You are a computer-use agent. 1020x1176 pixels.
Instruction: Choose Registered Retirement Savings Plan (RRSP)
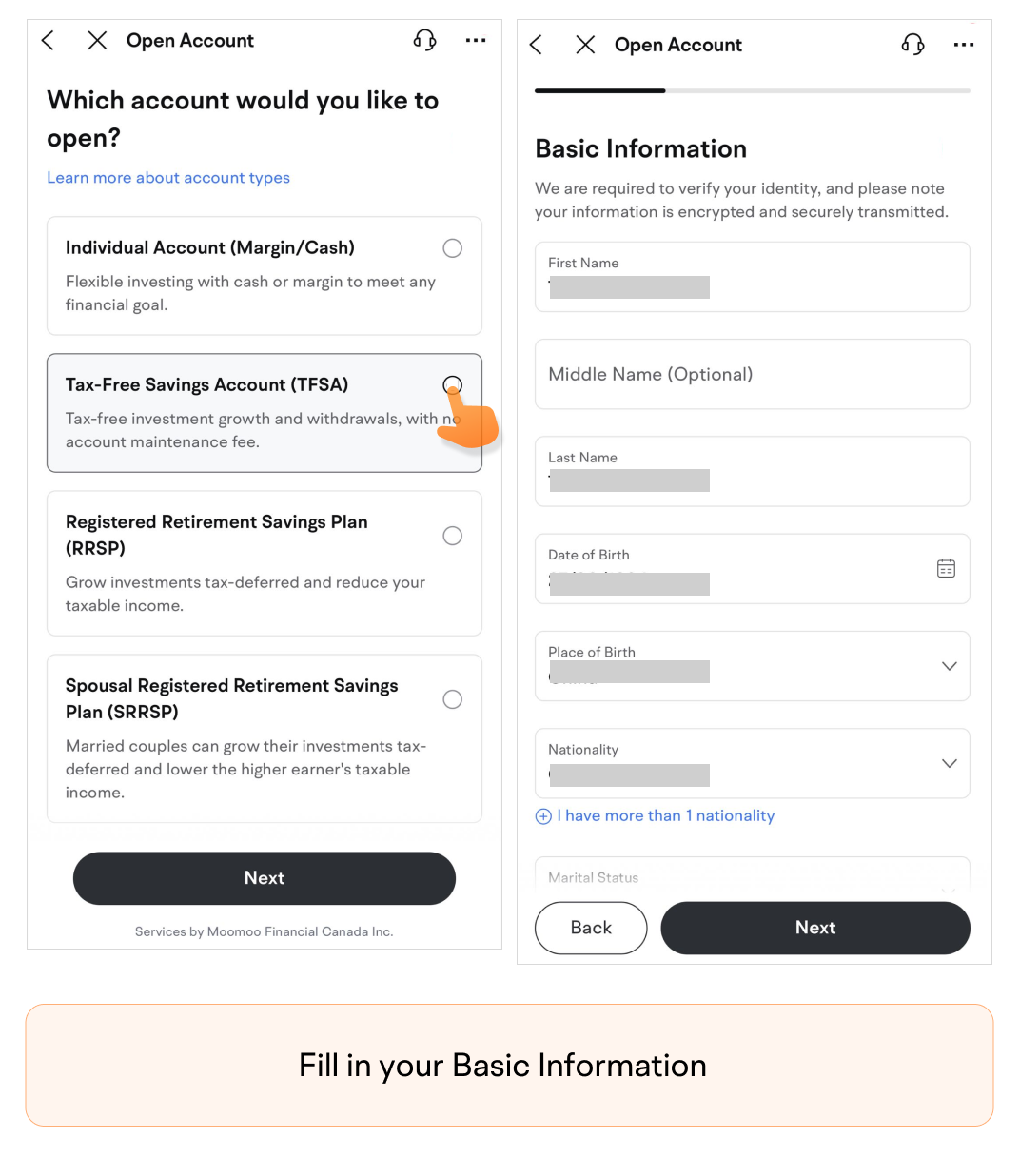pyautogui.click(x=265, y=563)
